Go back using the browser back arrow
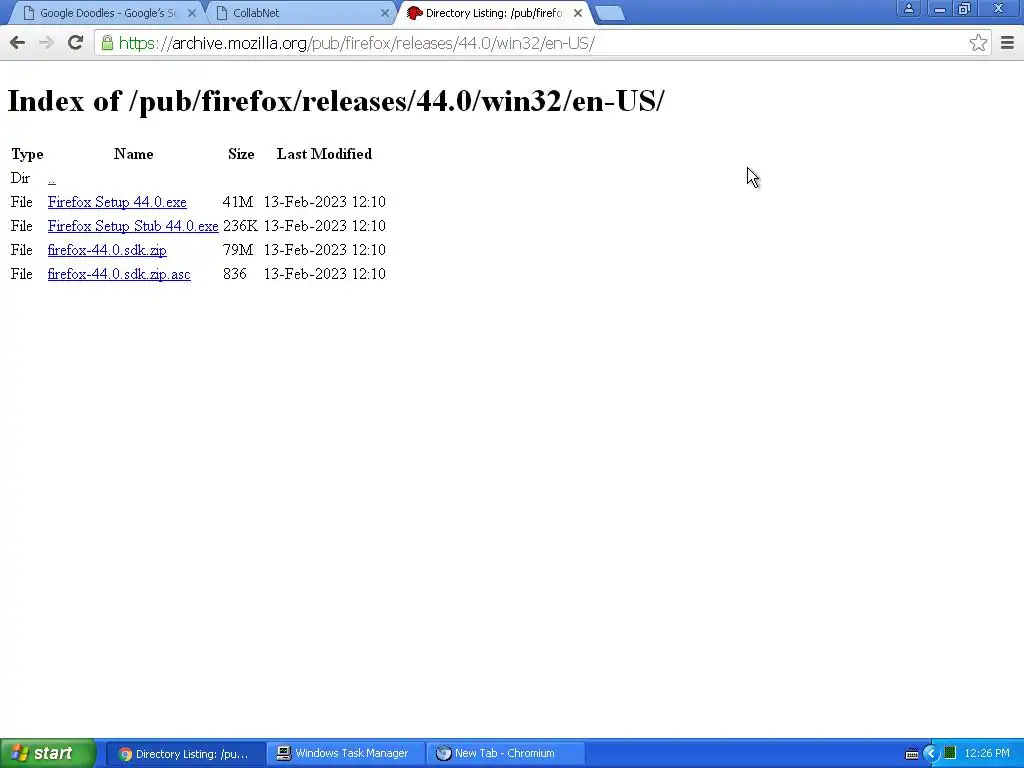 [18, 43]
